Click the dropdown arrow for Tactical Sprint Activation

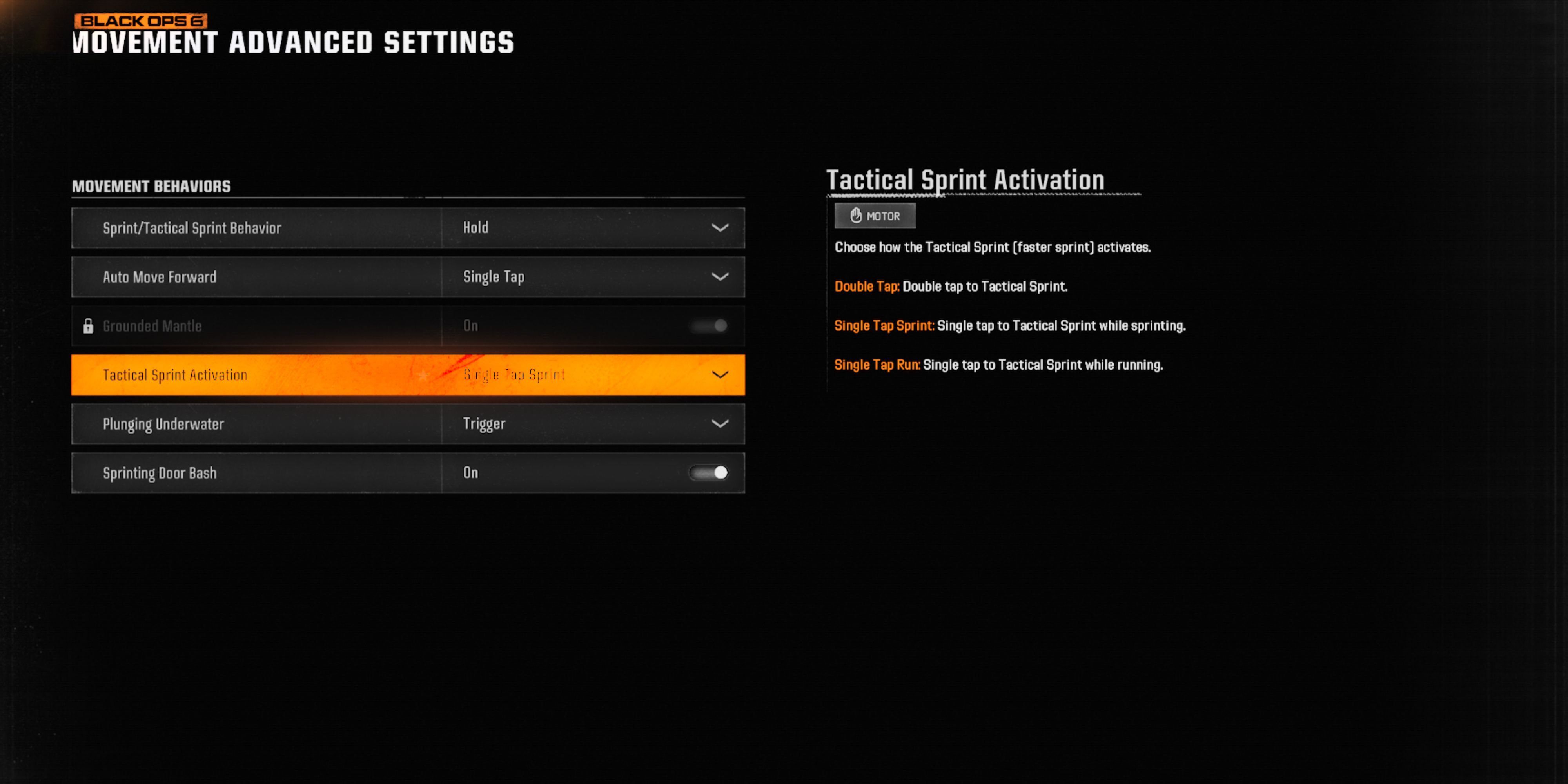pos(722,374)
